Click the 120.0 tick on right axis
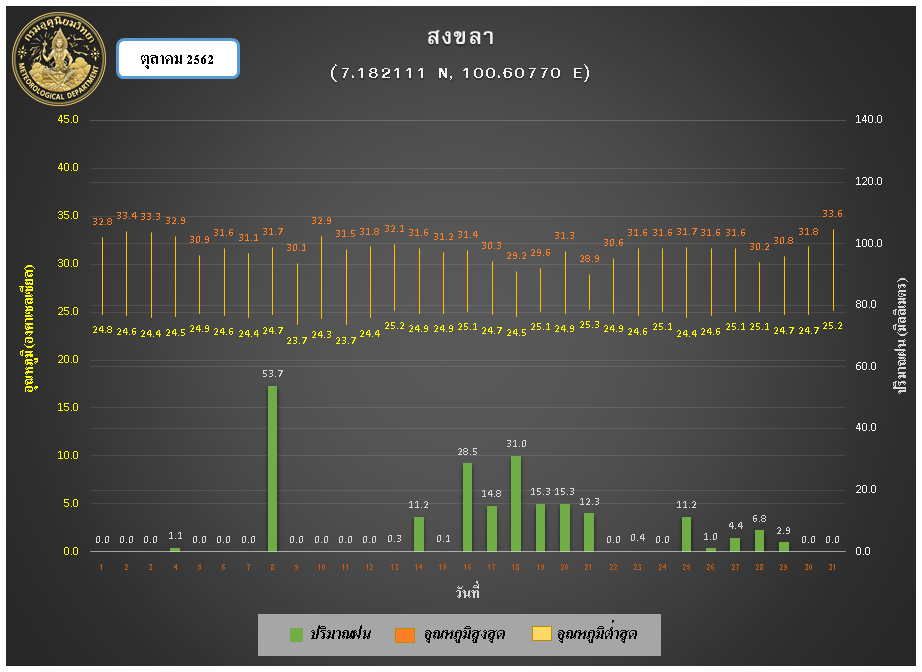 pyautogui.click(x=868, y=182)
